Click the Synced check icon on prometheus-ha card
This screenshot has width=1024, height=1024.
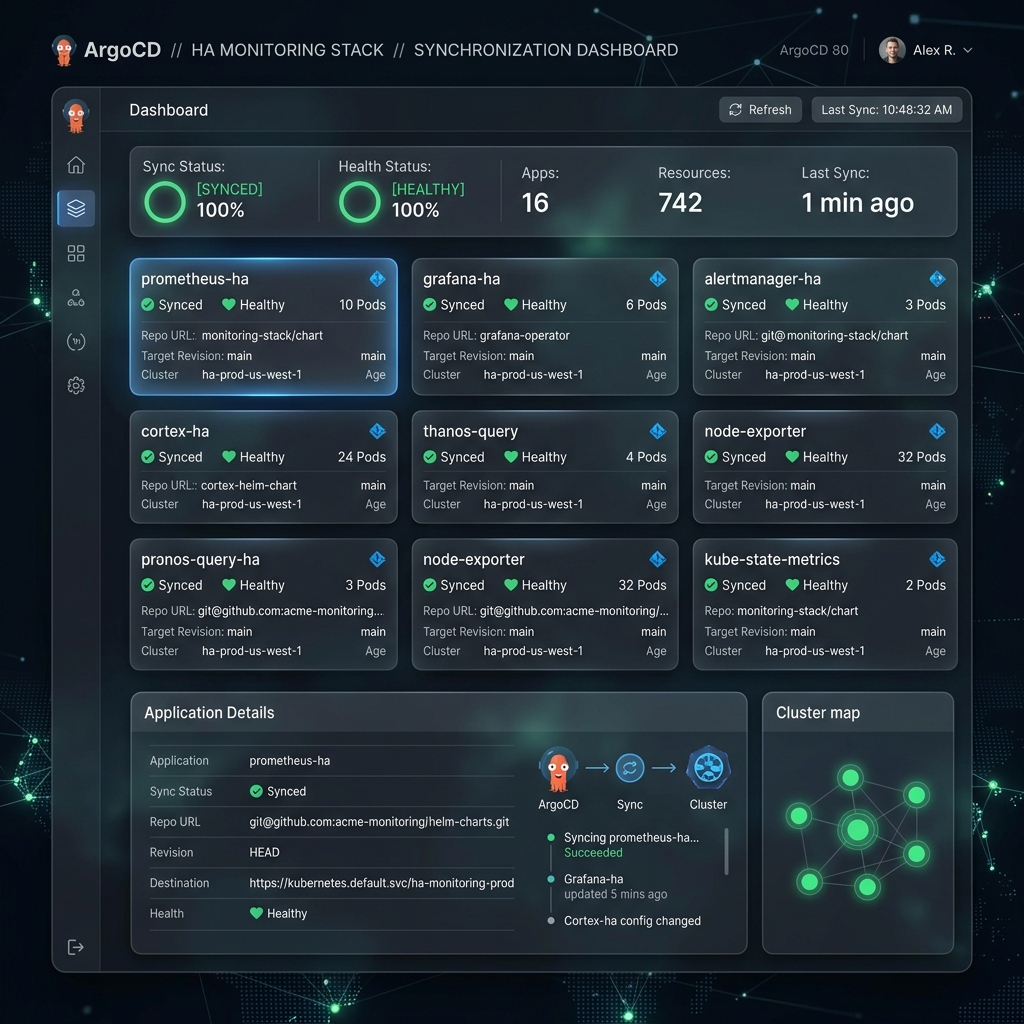[148, 305]
